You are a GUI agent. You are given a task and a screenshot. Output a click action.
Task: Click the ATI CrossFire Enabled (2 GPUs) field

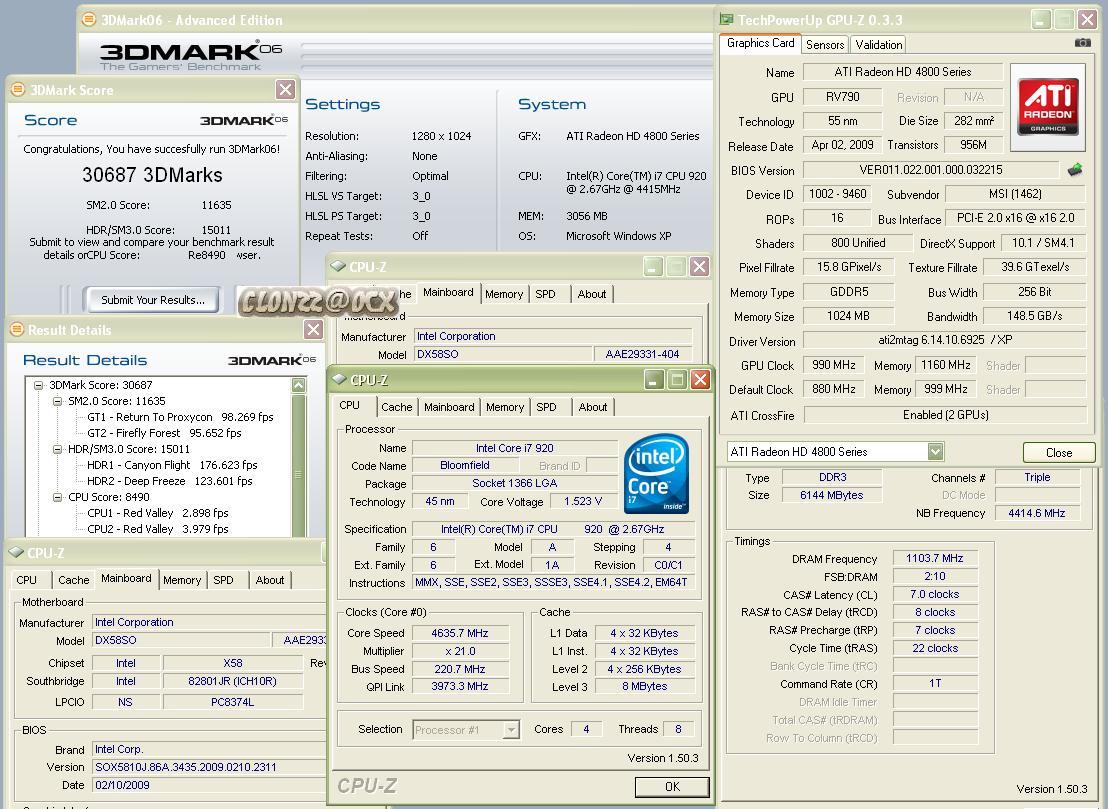(x=945, y=415)
